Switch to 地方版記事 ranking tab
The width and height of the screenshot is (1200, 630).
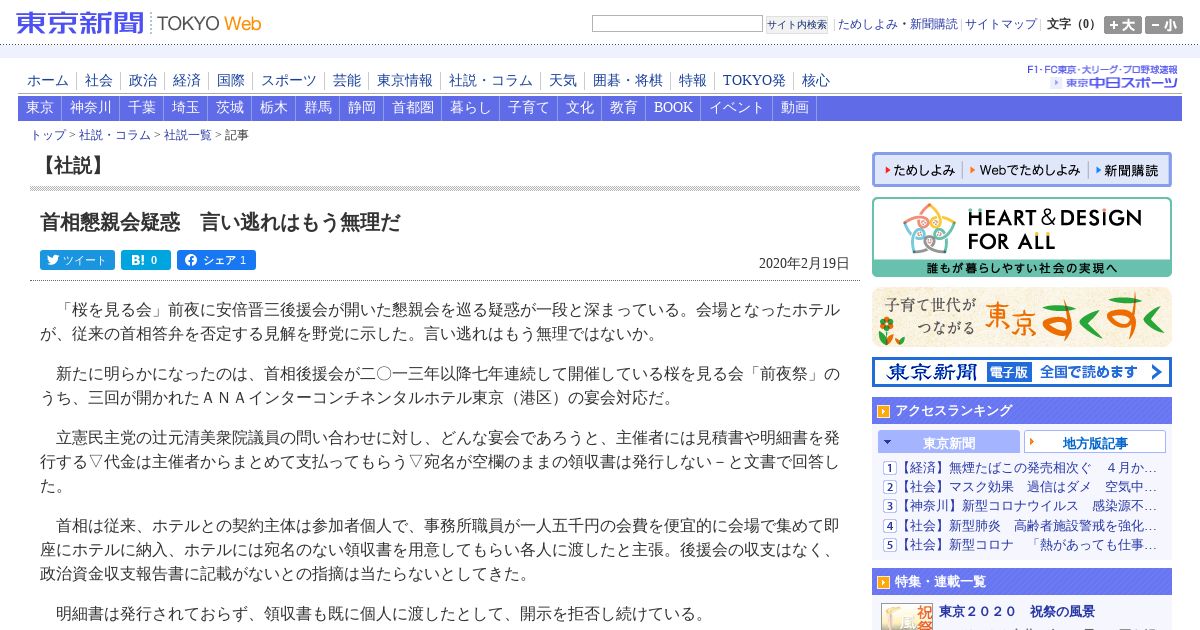(x=1095, y=442)
